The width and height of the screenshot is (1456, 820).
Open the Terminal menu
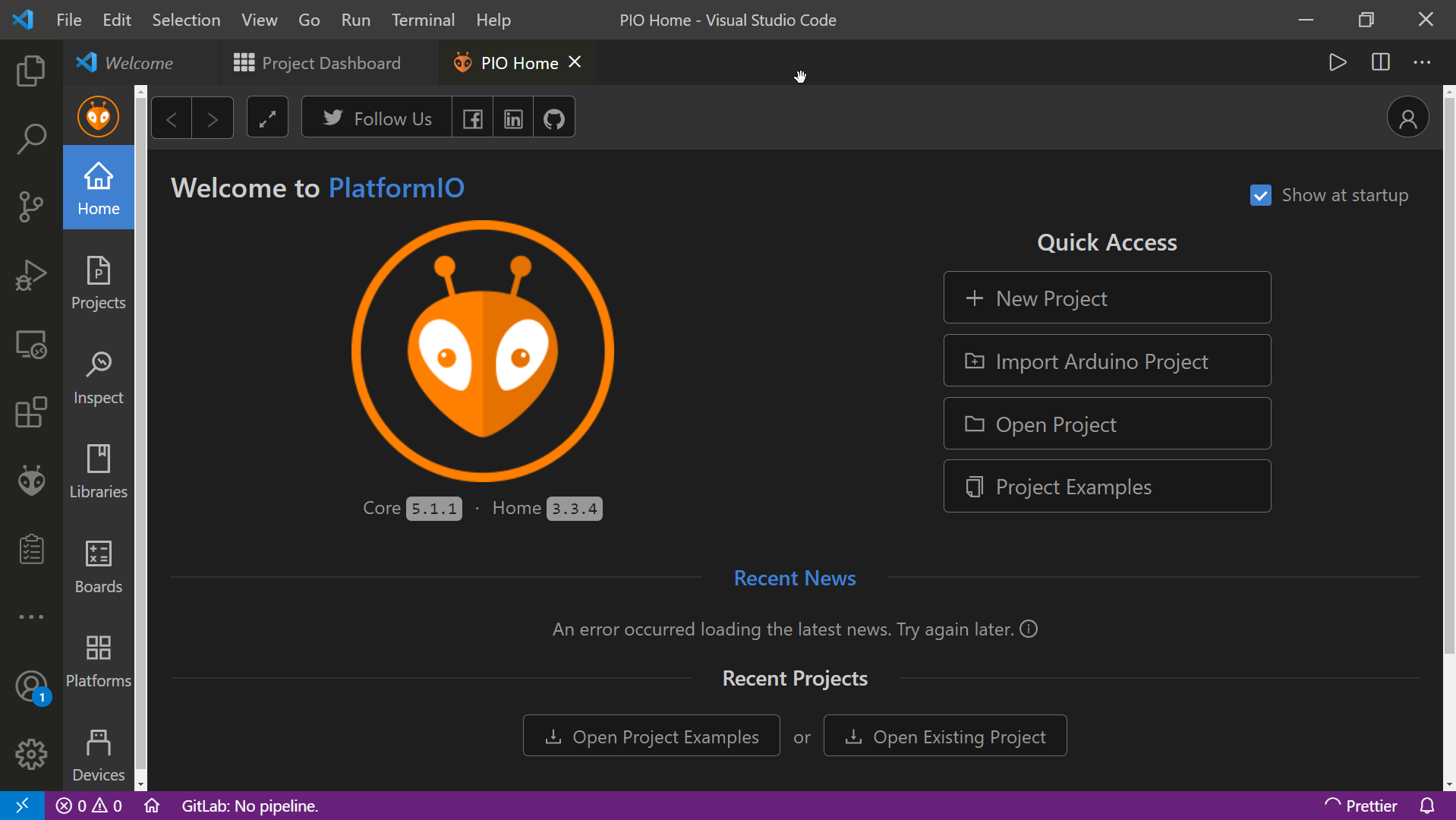pos(423,20)
